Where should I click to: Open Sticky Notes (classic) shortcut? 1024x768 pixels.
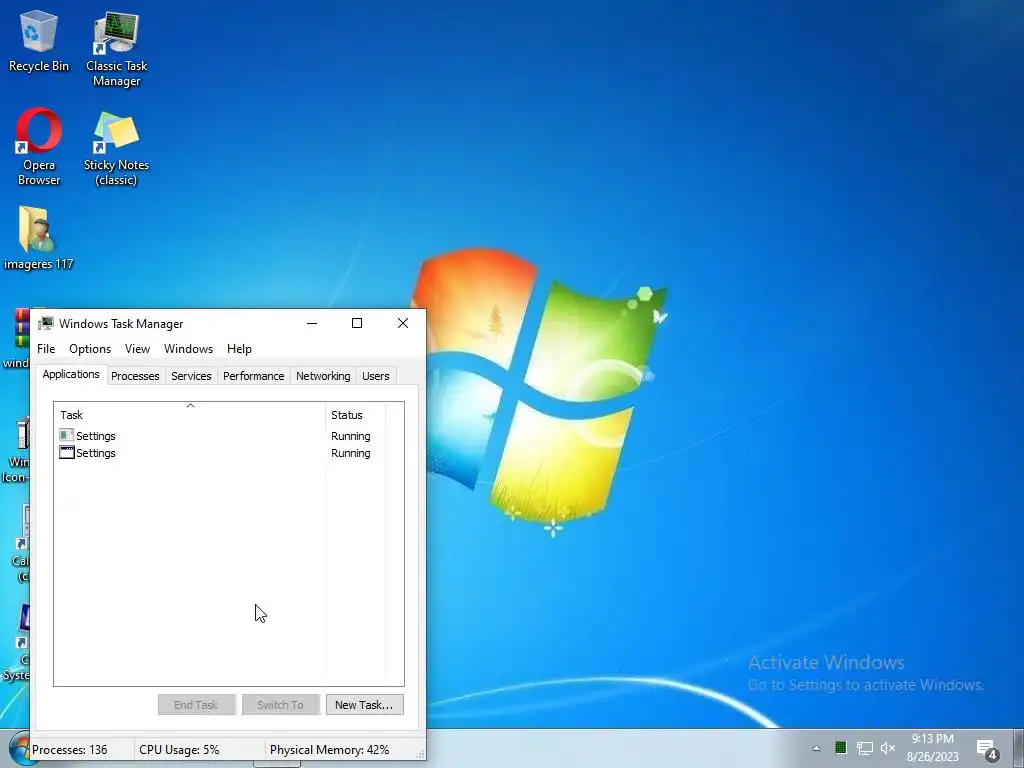(x=116, y=148)
